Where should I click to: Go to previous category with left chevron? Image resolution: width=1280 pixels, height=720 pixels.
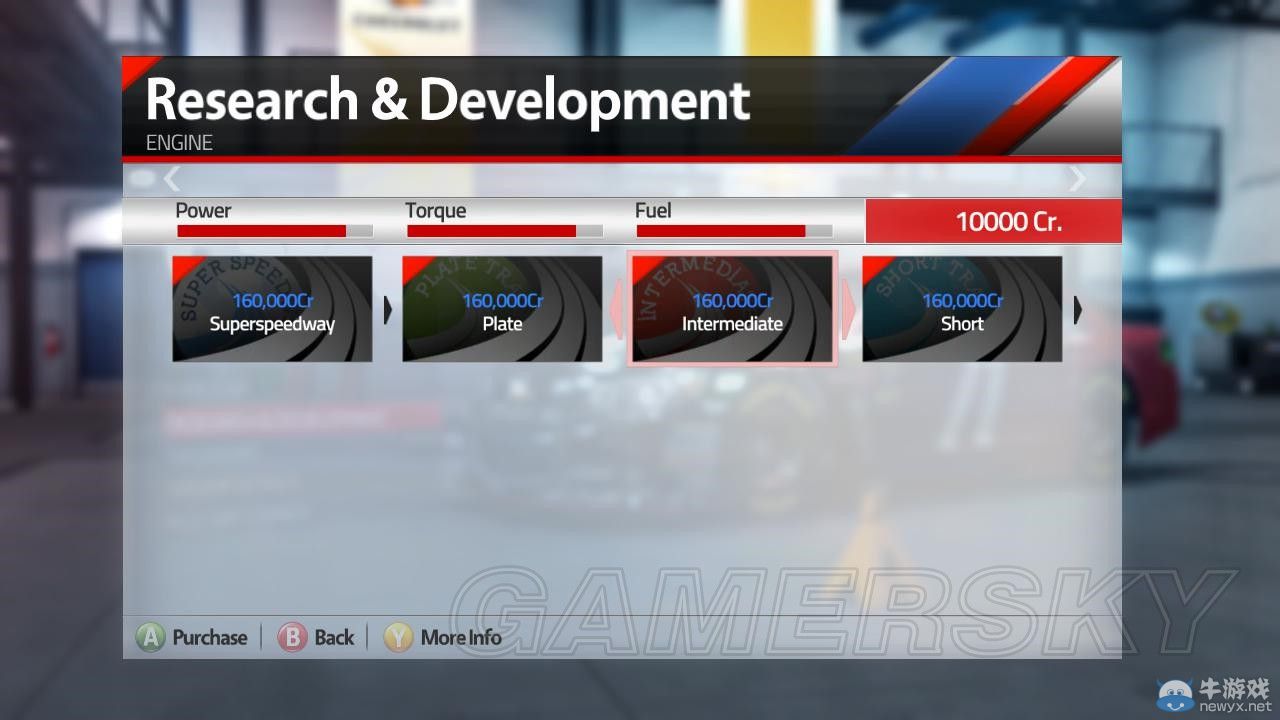[172, 179]
